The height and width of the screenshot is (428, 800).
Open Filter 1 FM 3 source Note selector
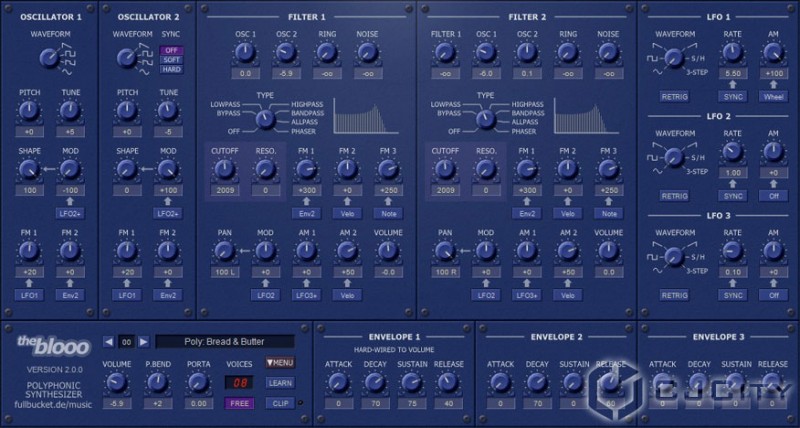(x=388, y=213)
